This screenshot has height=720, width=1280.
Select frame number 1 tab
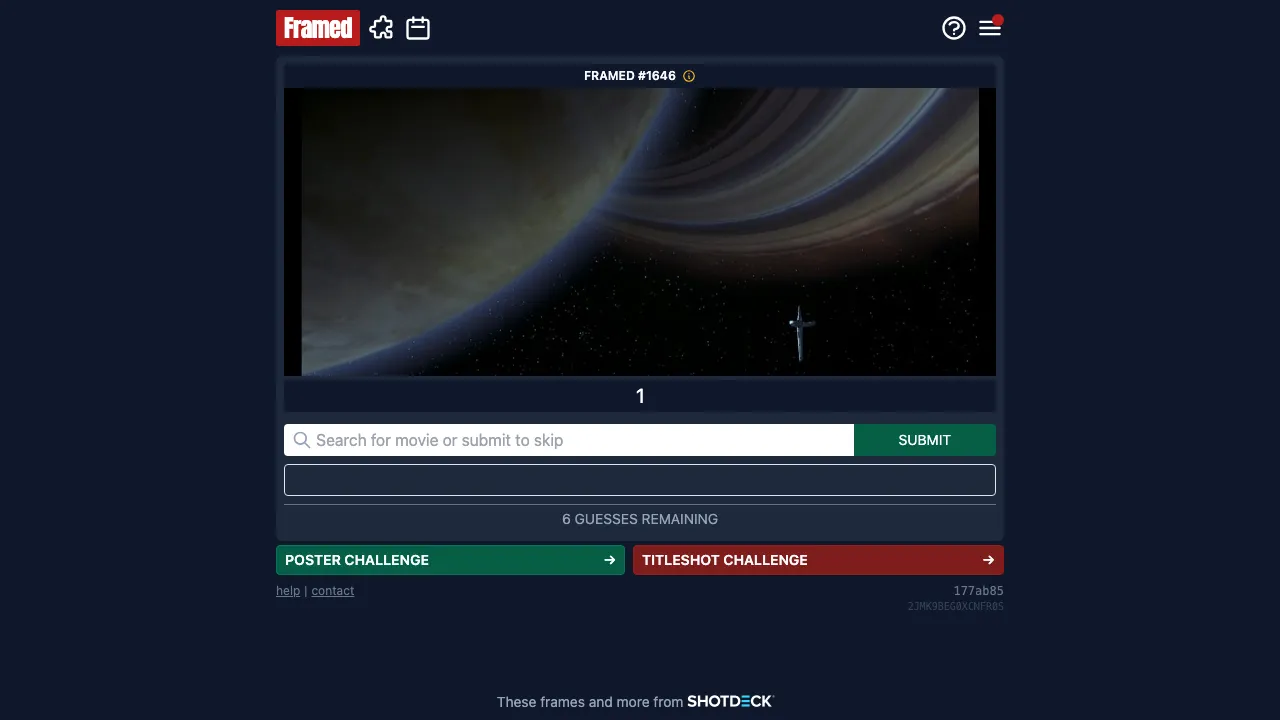tap(640, 396)
